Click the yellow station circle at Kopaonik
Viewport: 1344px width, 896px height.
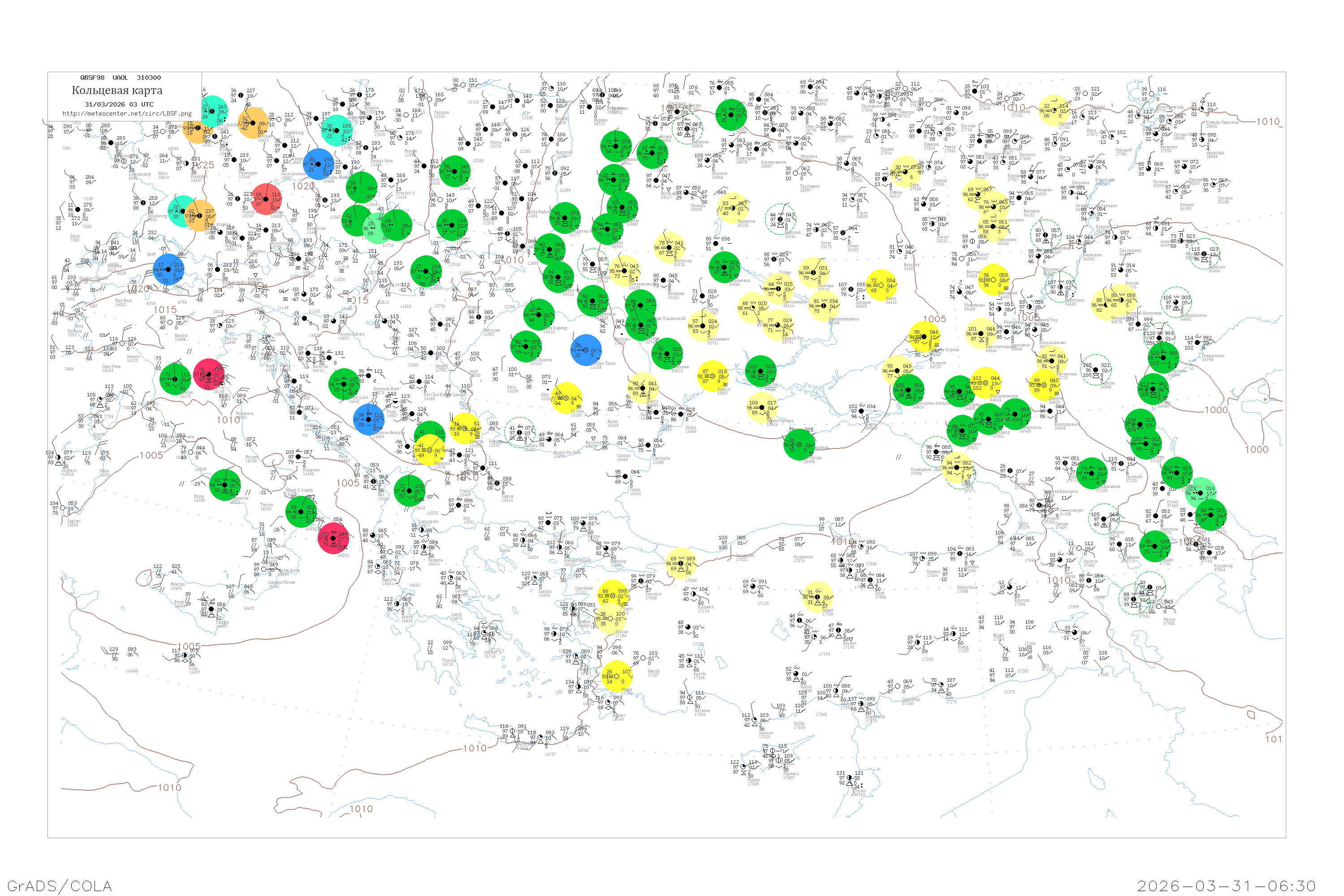point(429,450)
